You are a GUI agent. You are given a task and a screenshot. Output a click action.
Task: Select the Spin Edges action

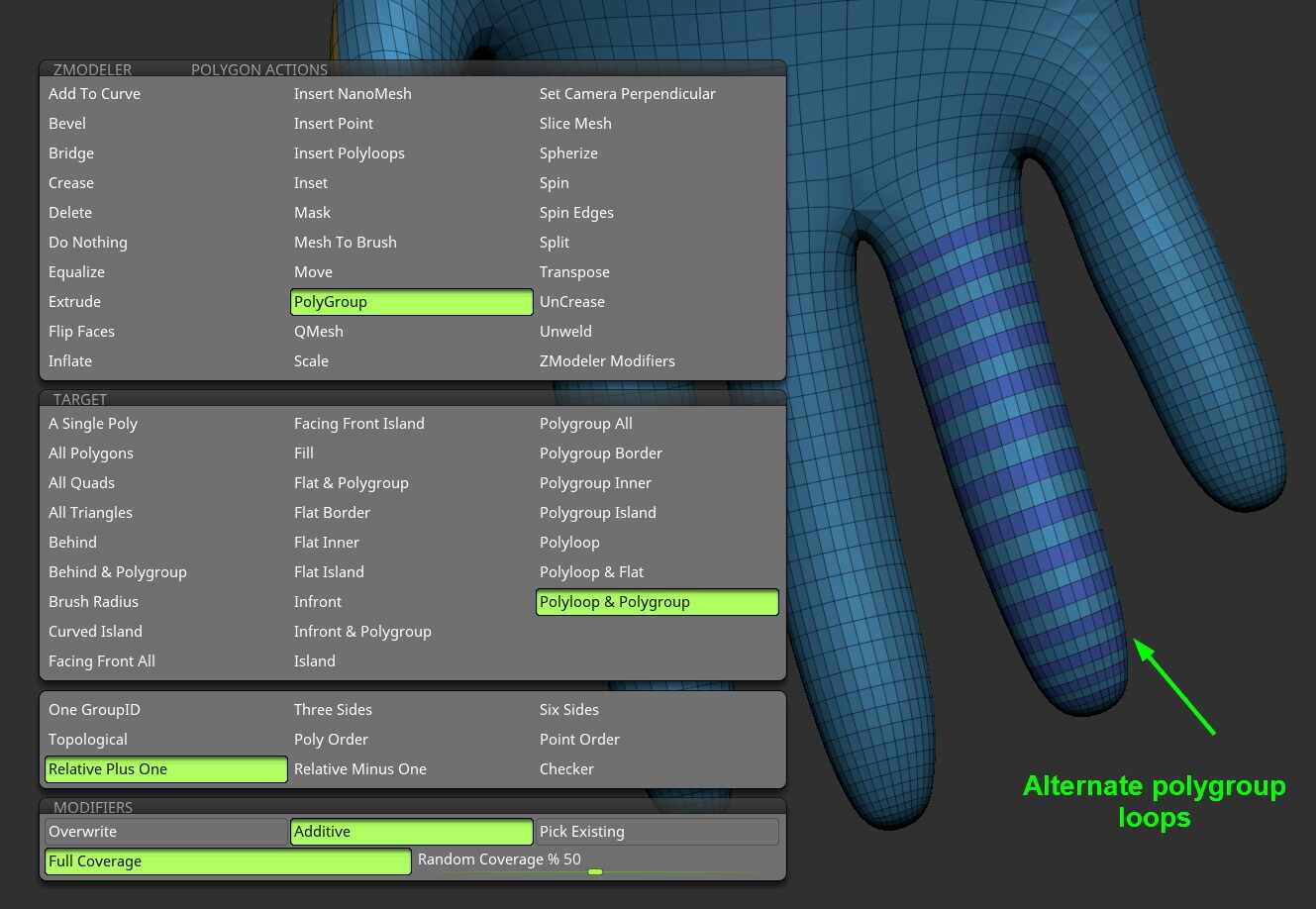576,213
